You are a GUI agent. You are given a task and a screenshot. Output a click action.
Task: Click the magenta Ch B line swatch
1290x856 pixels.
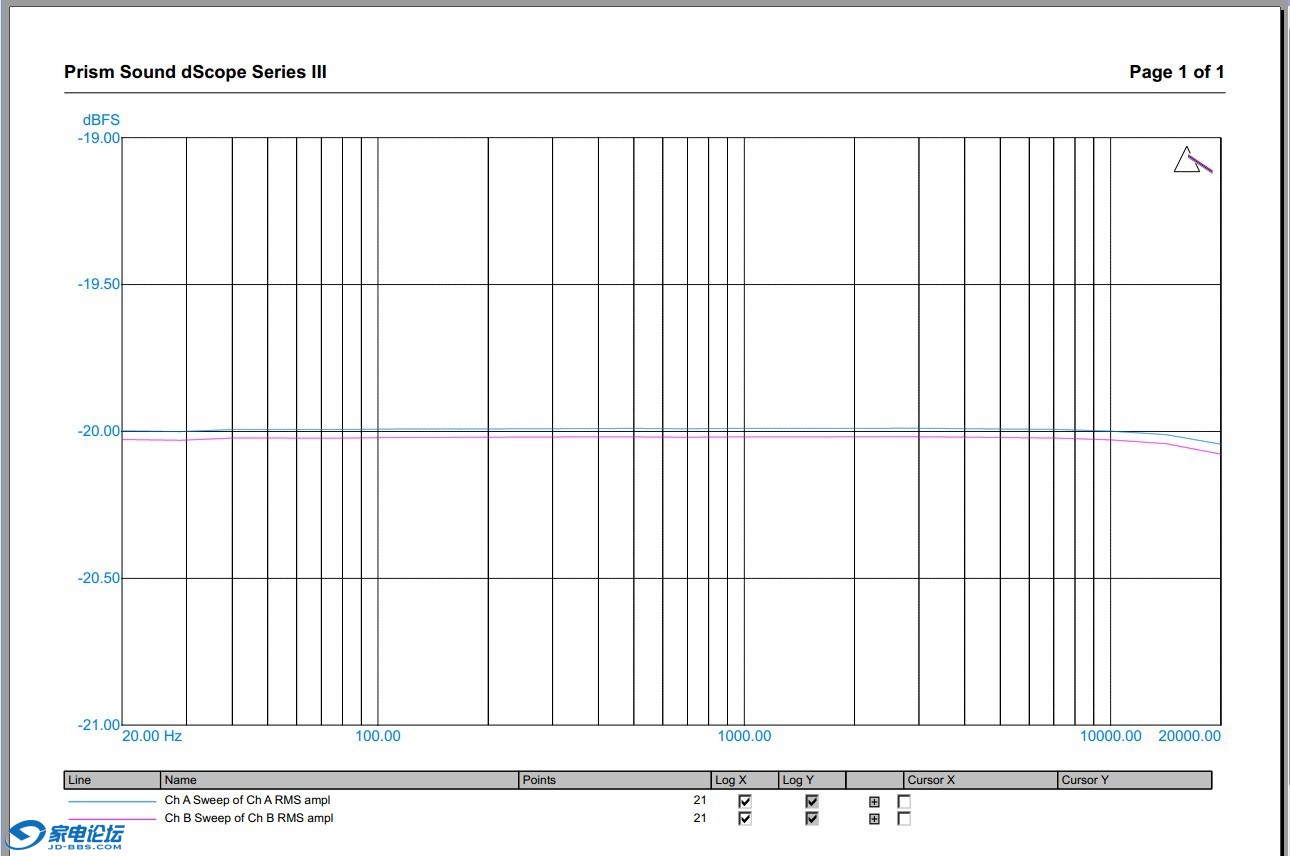click(x=111, y=819)
